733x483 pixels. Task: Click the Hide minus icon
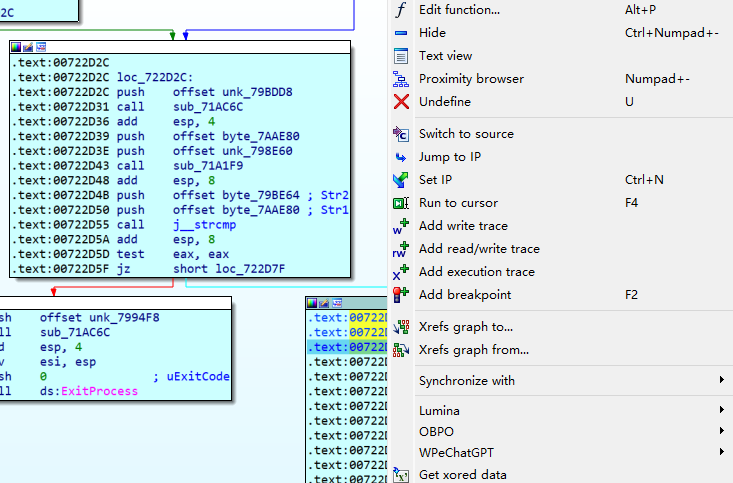click(401, 33)
